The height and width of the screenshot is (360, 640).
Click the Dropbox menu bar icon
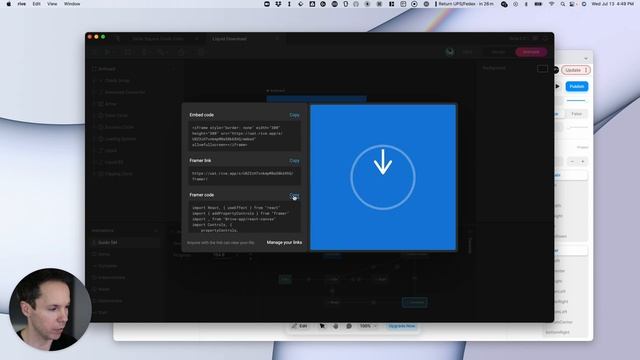point(278,4)
